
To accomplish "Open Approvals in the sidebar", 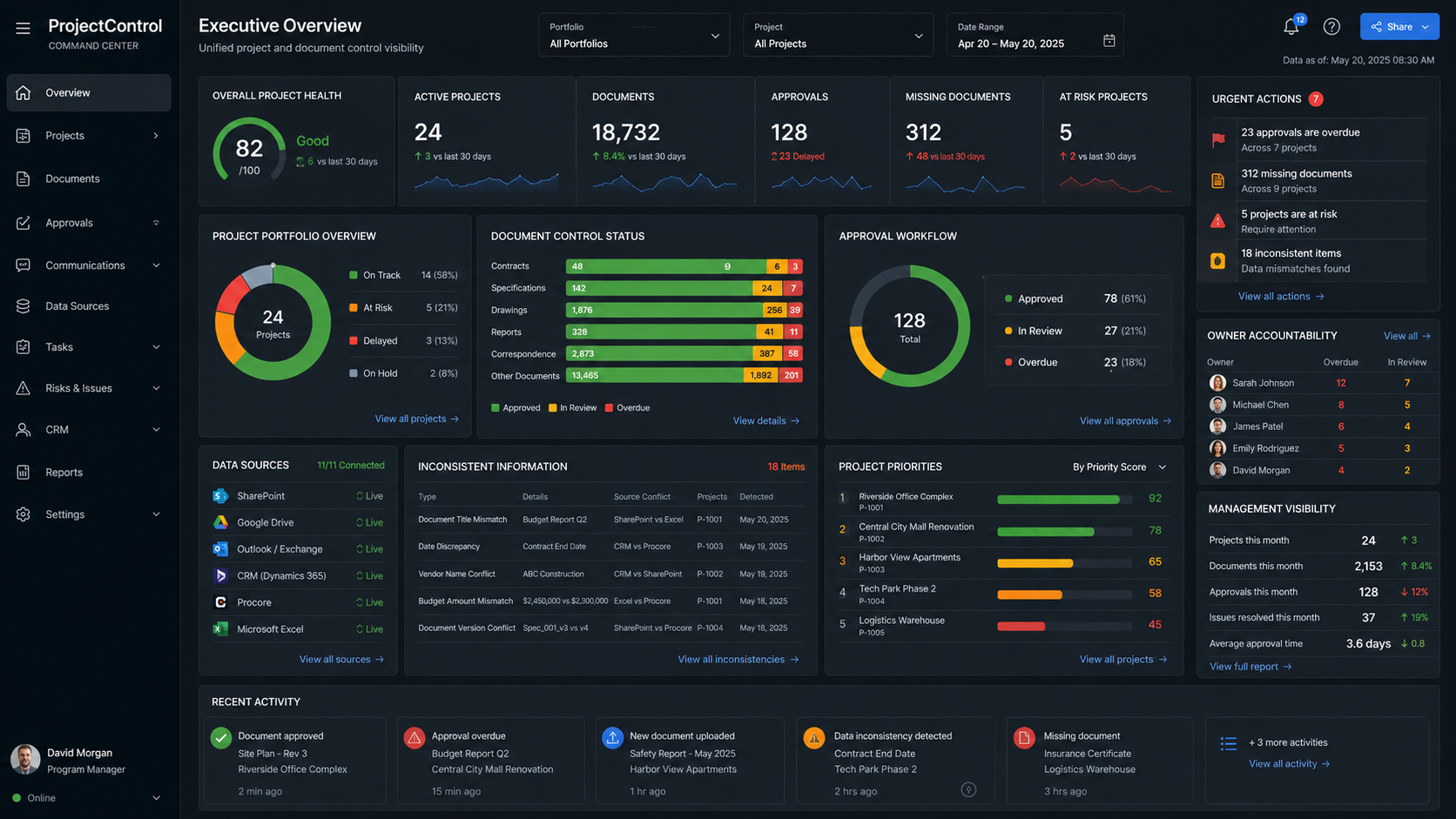I will pyautogui.click(x=88, y=223).
